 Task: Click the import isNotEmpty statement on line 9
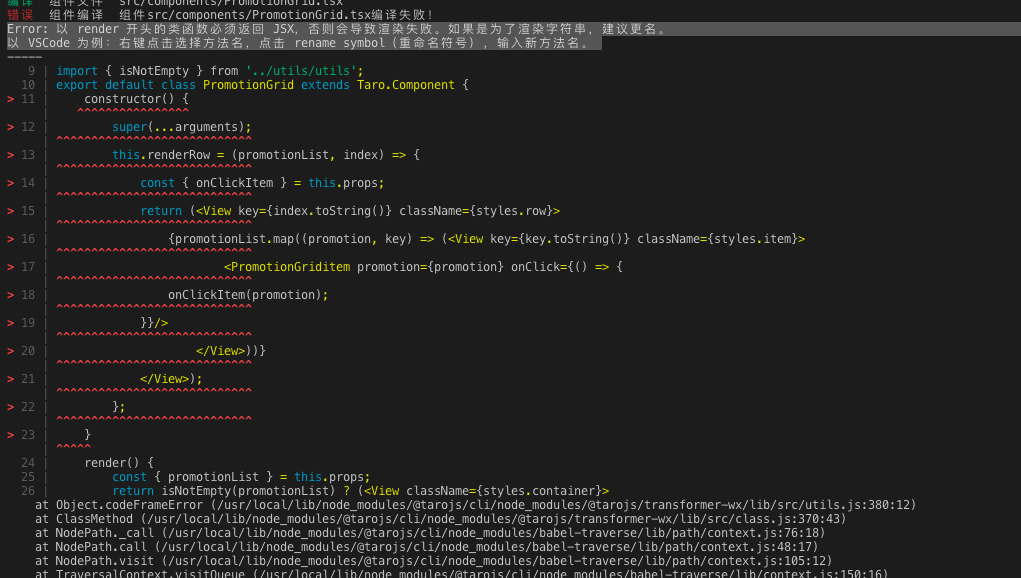[x=210, y=71]
